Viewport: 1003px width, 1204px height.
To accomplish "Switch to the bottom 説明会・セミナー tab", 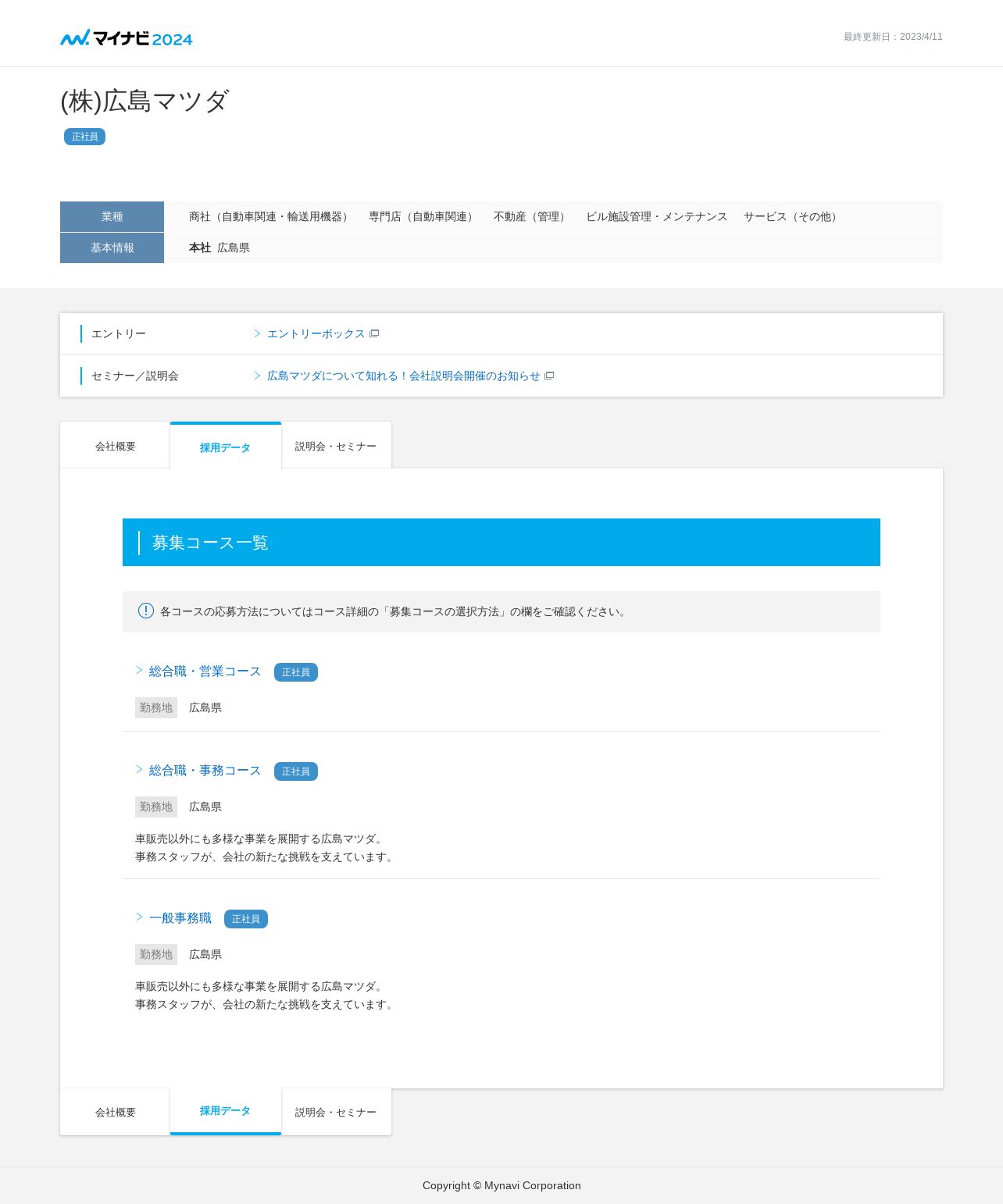I will (336, 1112).
